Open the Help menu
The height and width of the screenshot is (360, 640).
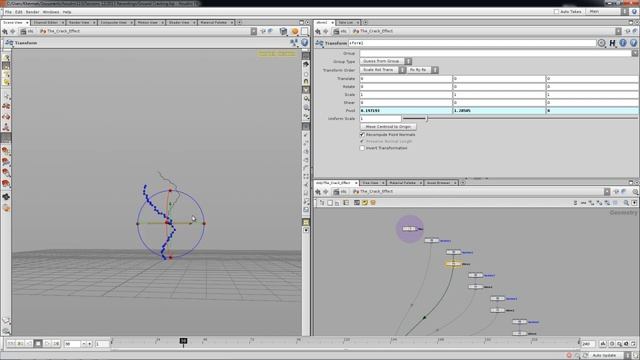click(67, 12)
